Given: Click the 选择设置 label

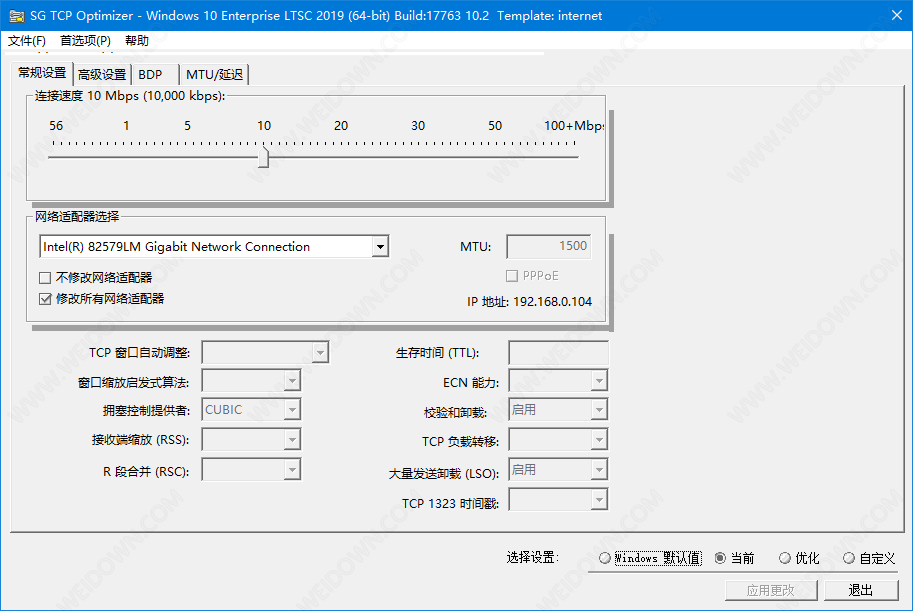Looking at the screenshot, I should pyautogui.click(x=532, y=558).
